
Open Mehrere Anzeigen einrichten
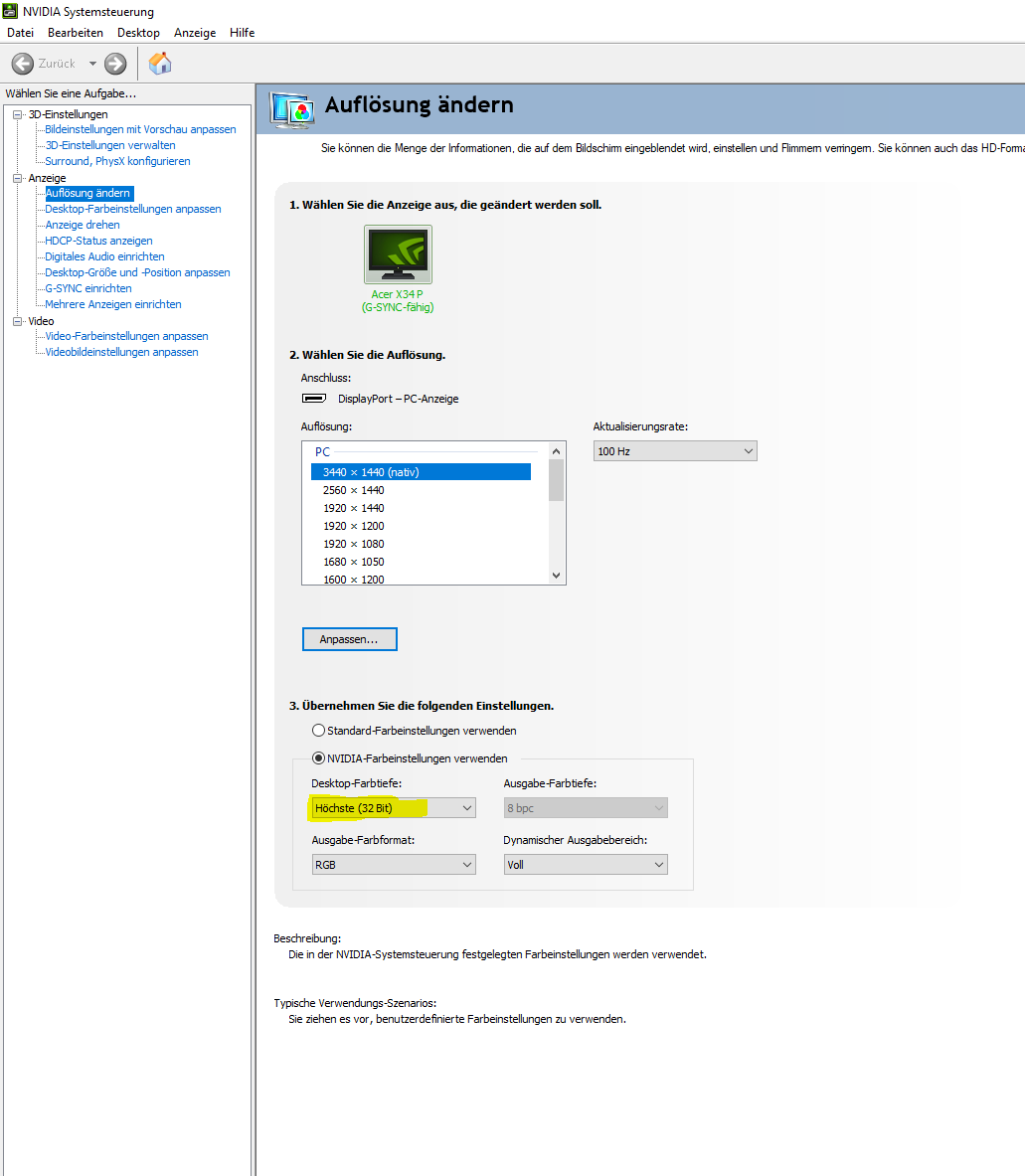pos(113,304)
